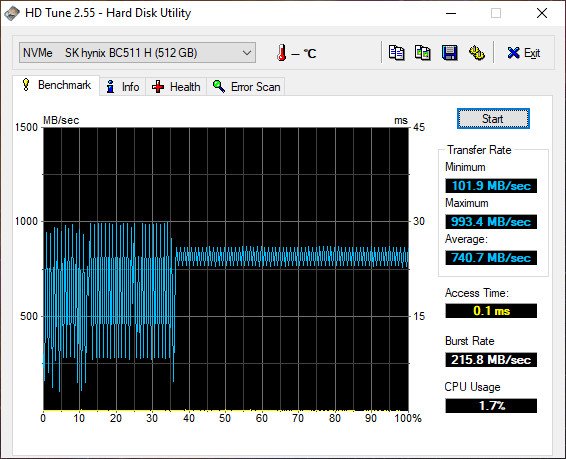
Task: Click the Burst Rate 215.8 MB/sec field
Action: (x=491, y=360)
